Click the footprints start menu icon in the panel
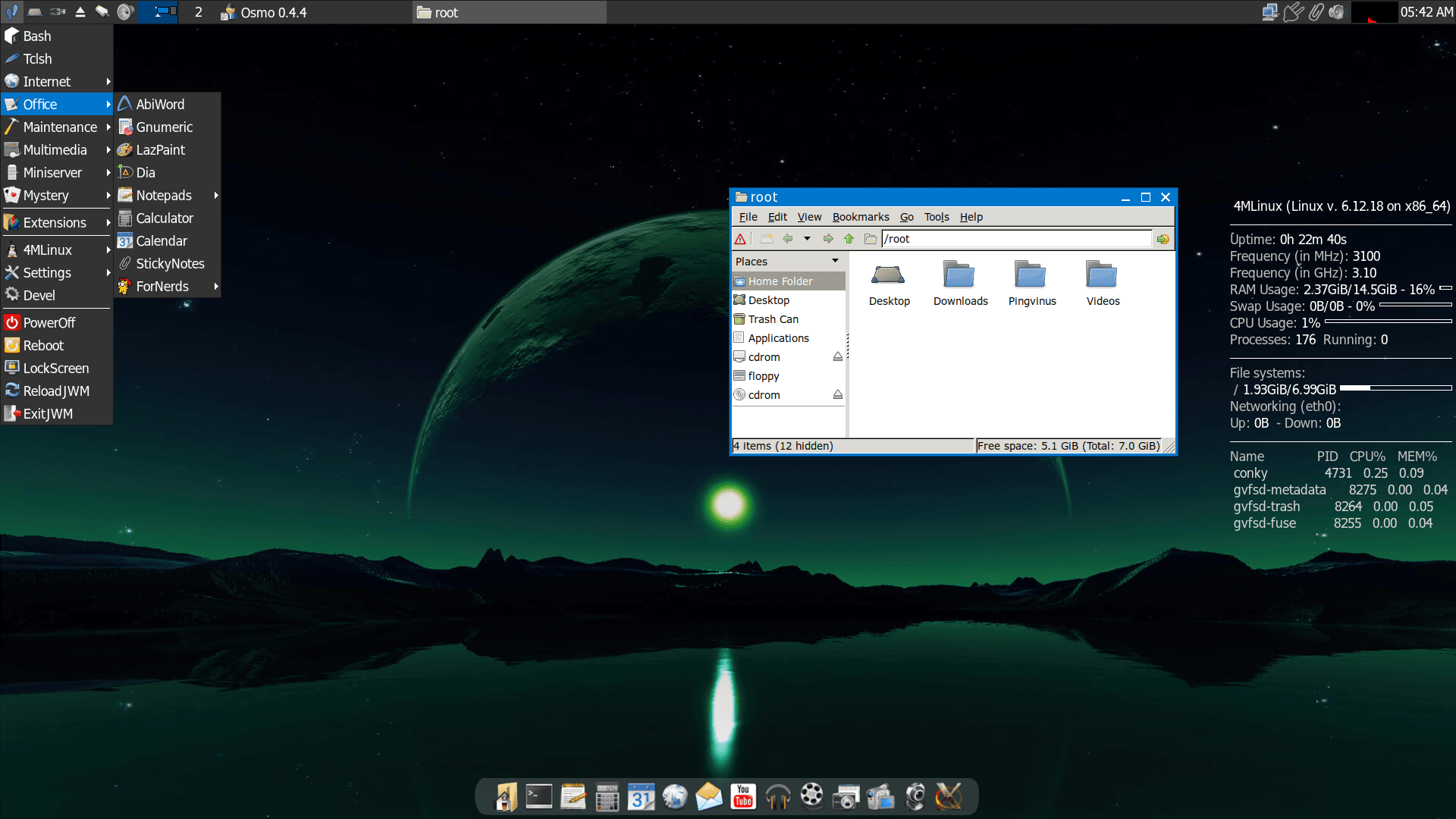Viewport: 1456px width, 819px height. pyautogui.click(x=11, y=12)
